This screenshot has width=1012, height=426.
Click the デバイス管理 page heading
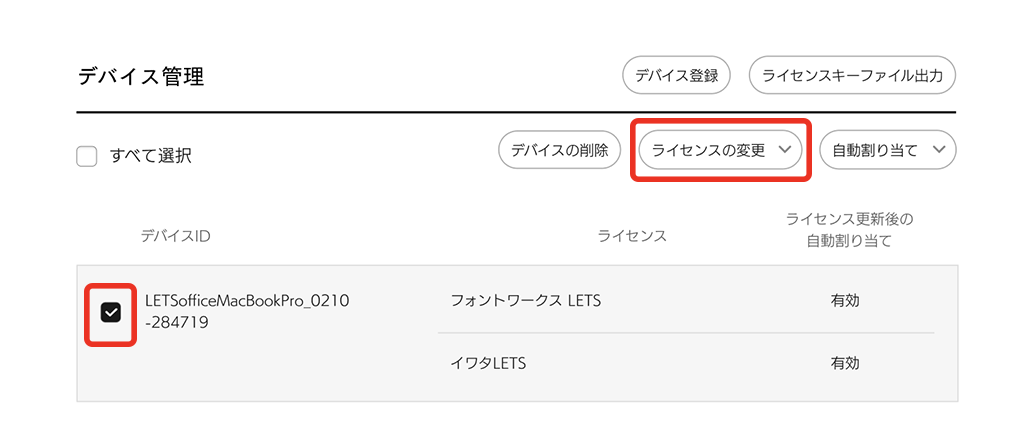(141, 76)
